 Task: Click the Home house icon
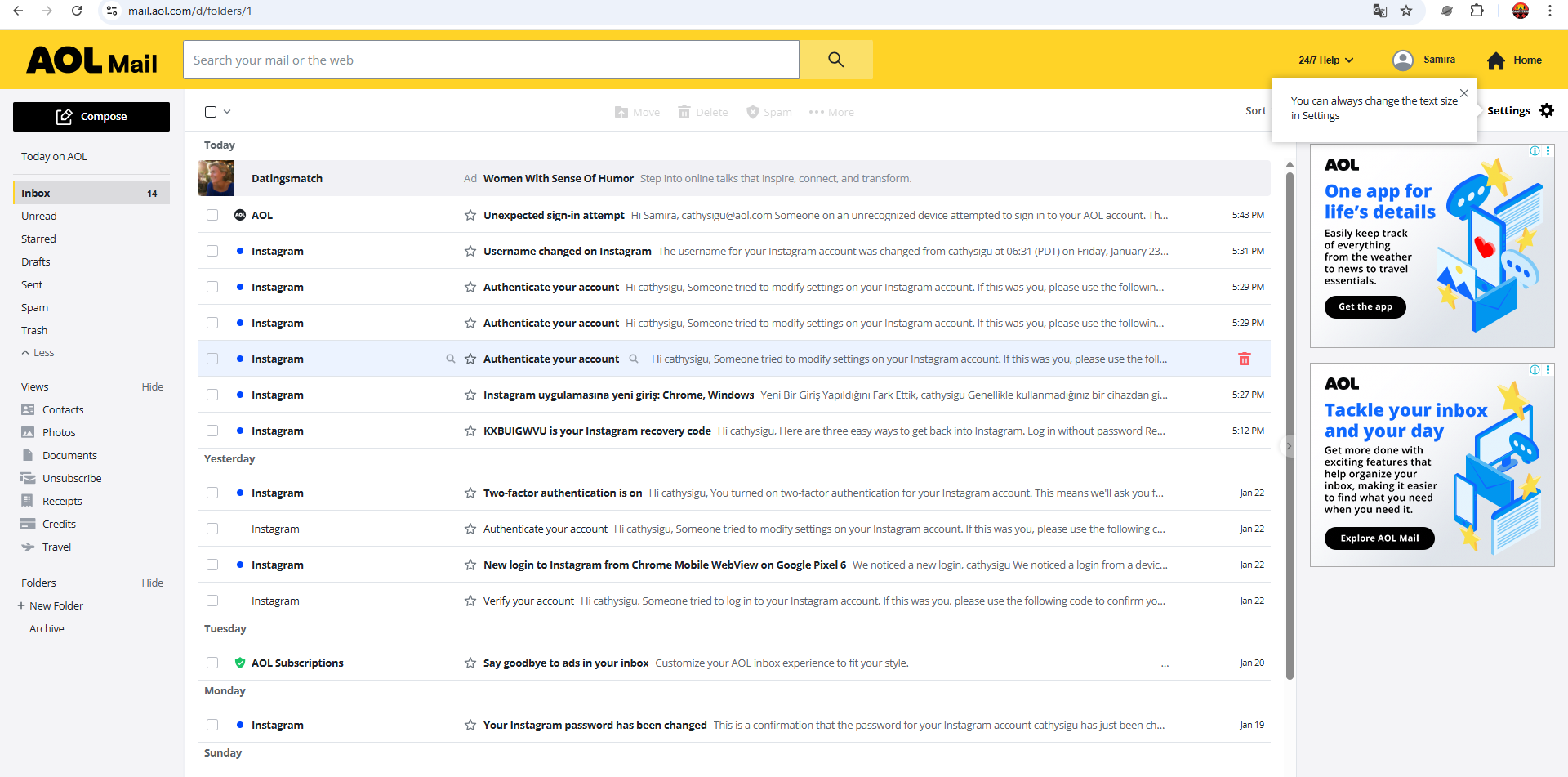click(1496, 60)
